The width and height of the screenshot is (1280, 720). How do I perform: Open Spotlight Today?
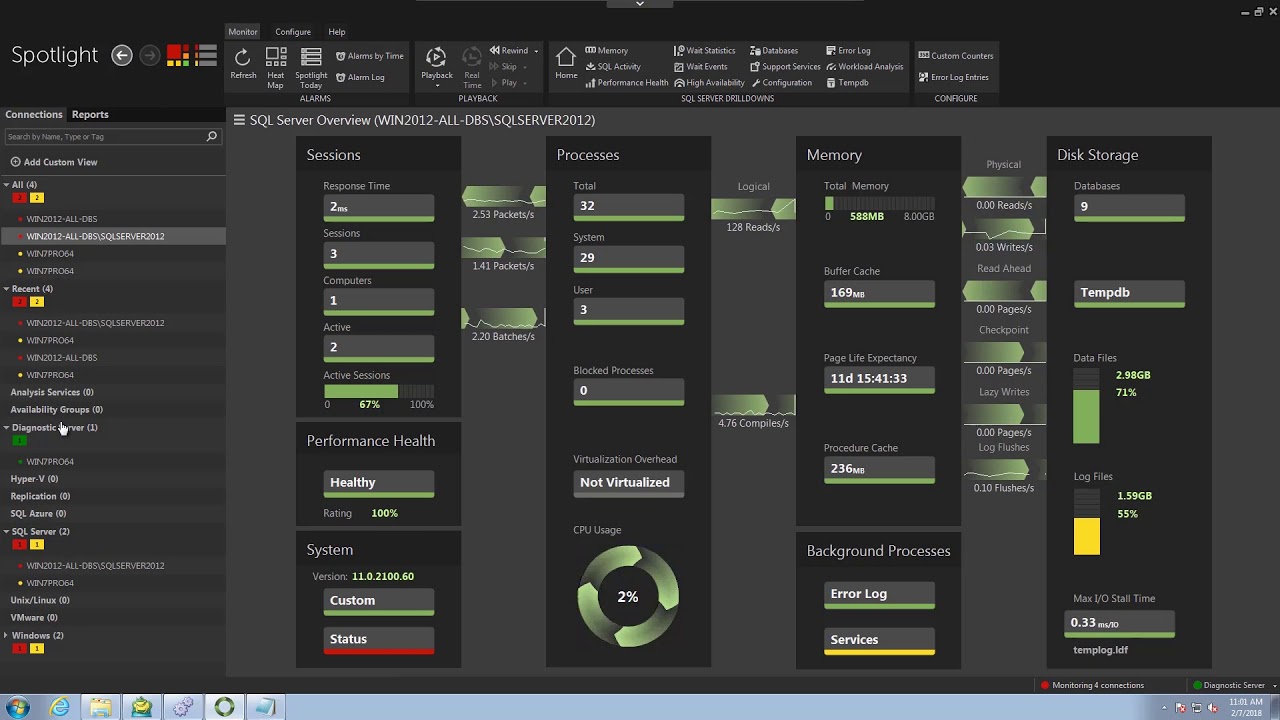tap(311, 67)
